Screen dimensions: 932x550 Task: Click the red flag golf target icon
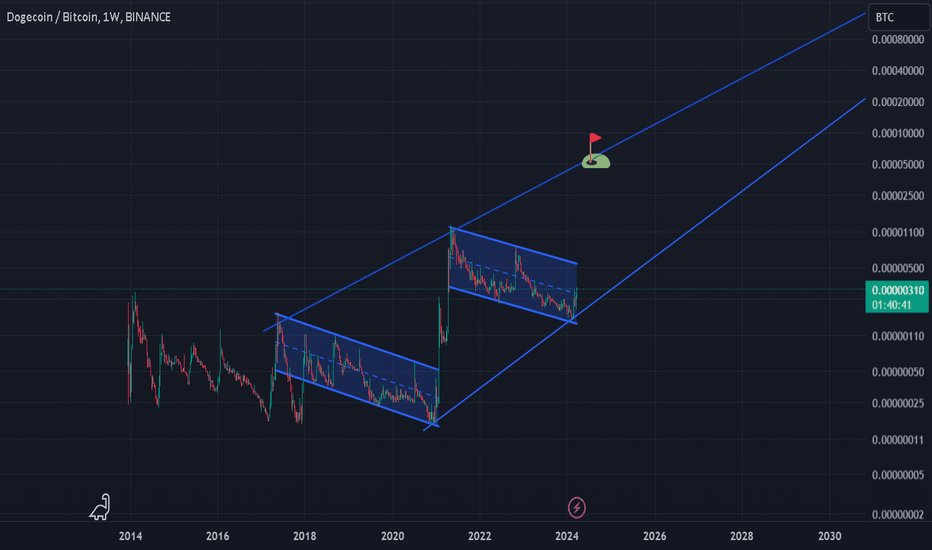(596, 151)
